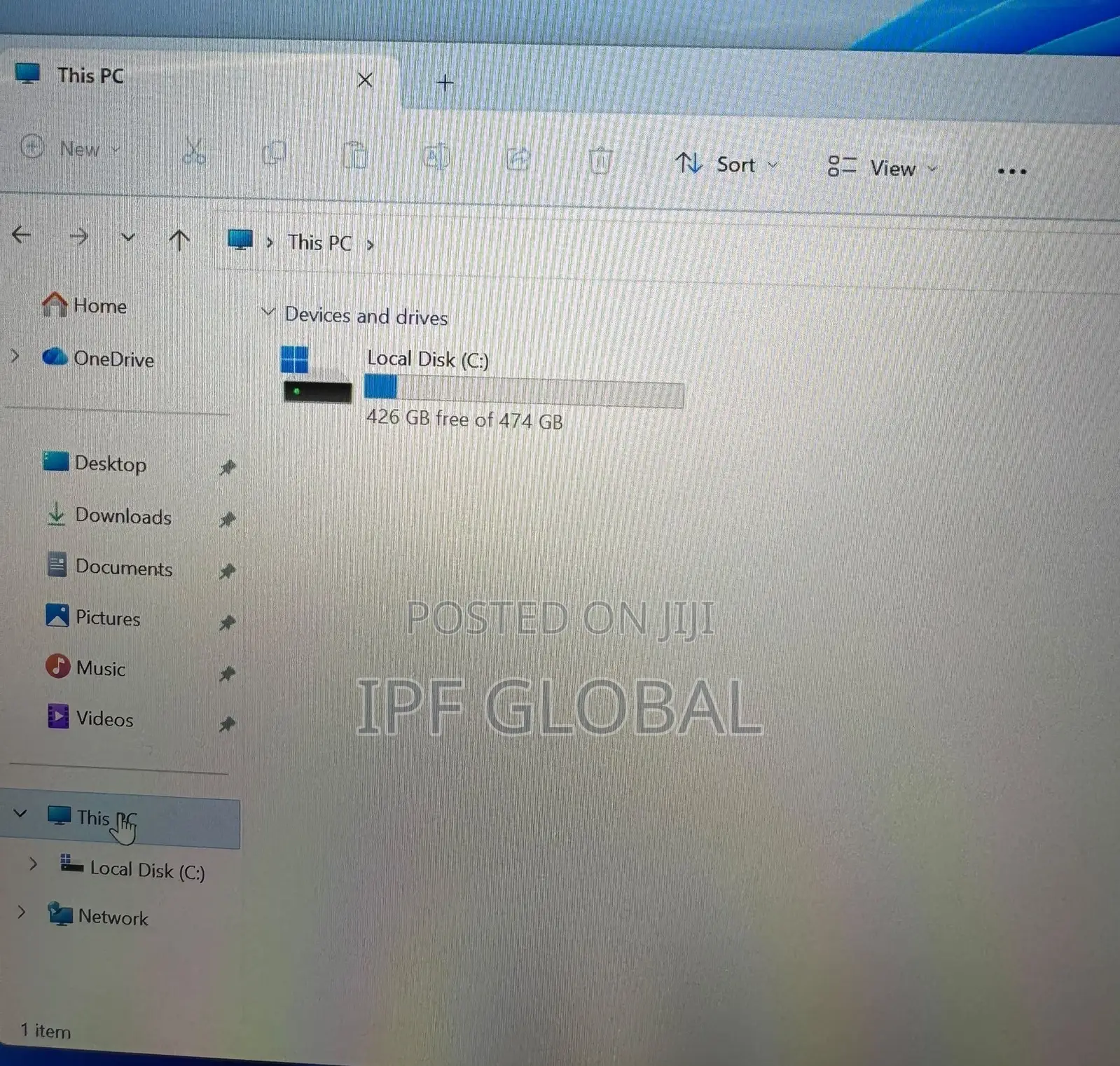Screen dimensions: 1120x1066
Task: Open recent locations dropdown chevron
Action: click(x=127, y=237)
